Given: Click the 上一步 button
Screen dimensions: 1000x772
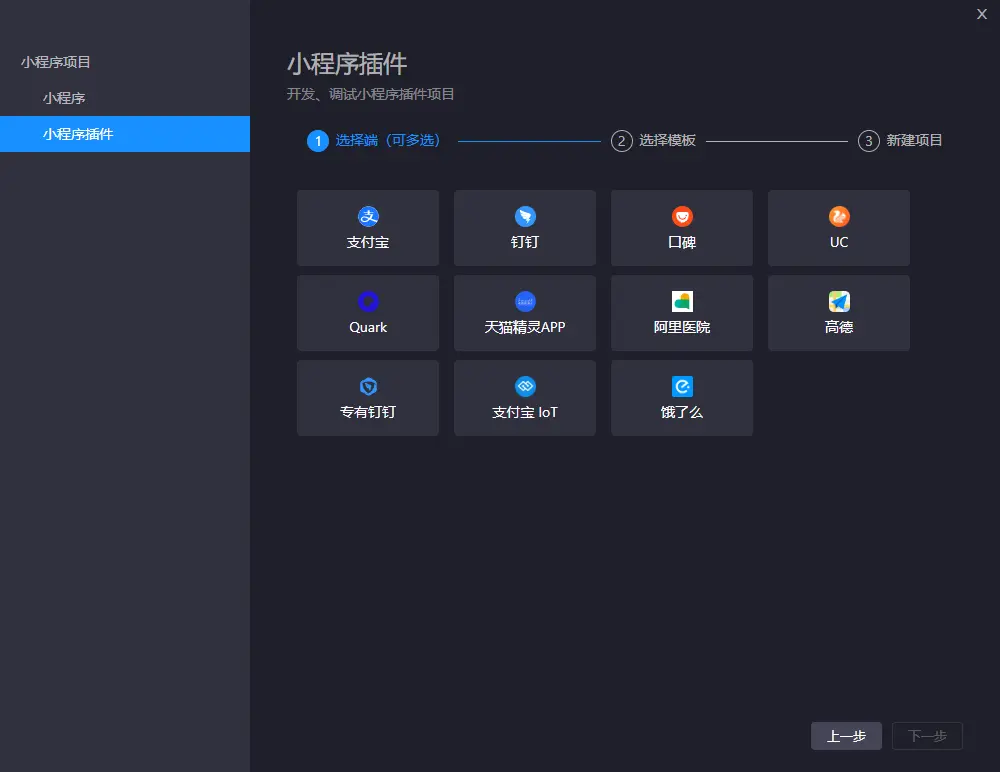Looking at the screenshot, I should (846, 736).
